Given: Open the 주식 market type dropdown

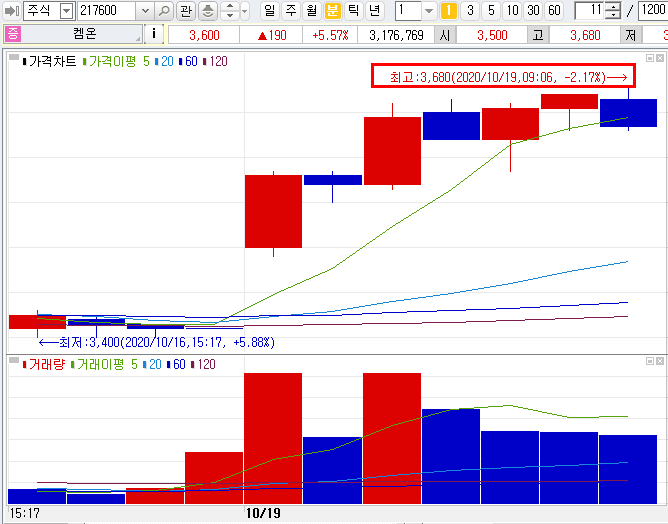Looking at the screenshot, I should (x=66, y=11).
